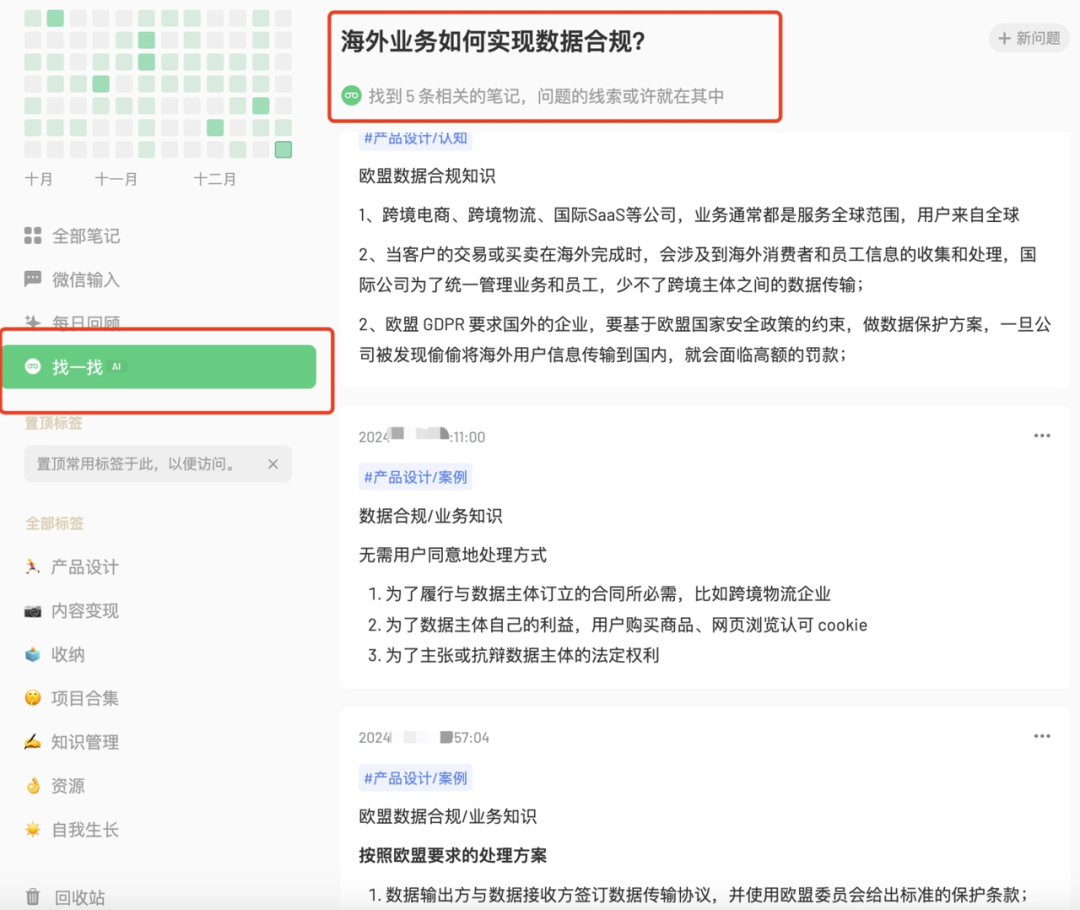Image resolution: width=1080 pixels, height=910 pixels.
Task: Open more options for the 11:00 note
Action: click(1042, 435)
